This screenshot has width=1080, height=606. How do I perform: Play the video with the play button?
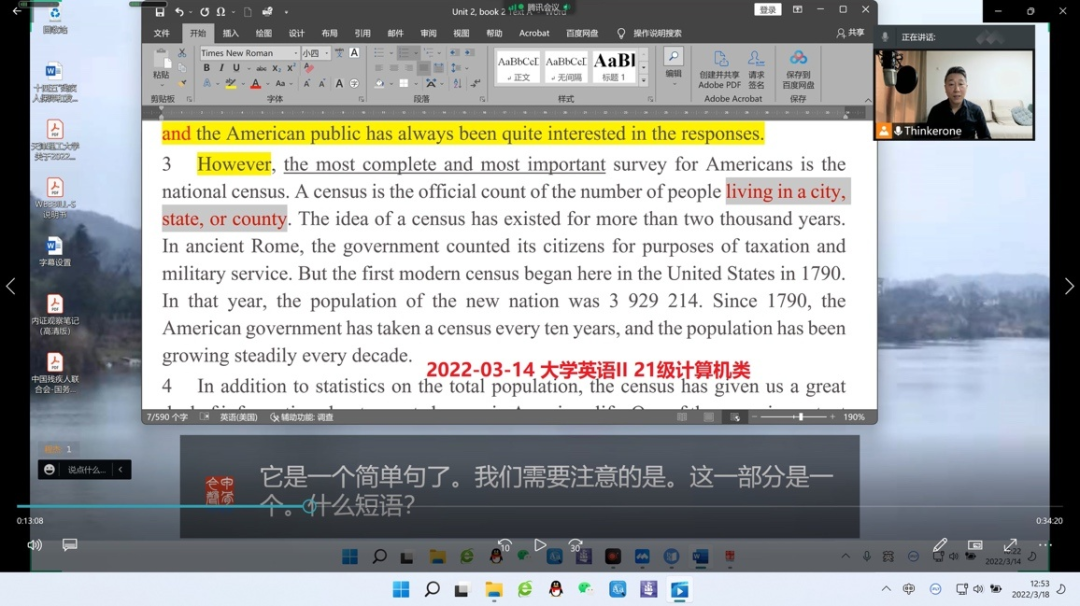540,545
